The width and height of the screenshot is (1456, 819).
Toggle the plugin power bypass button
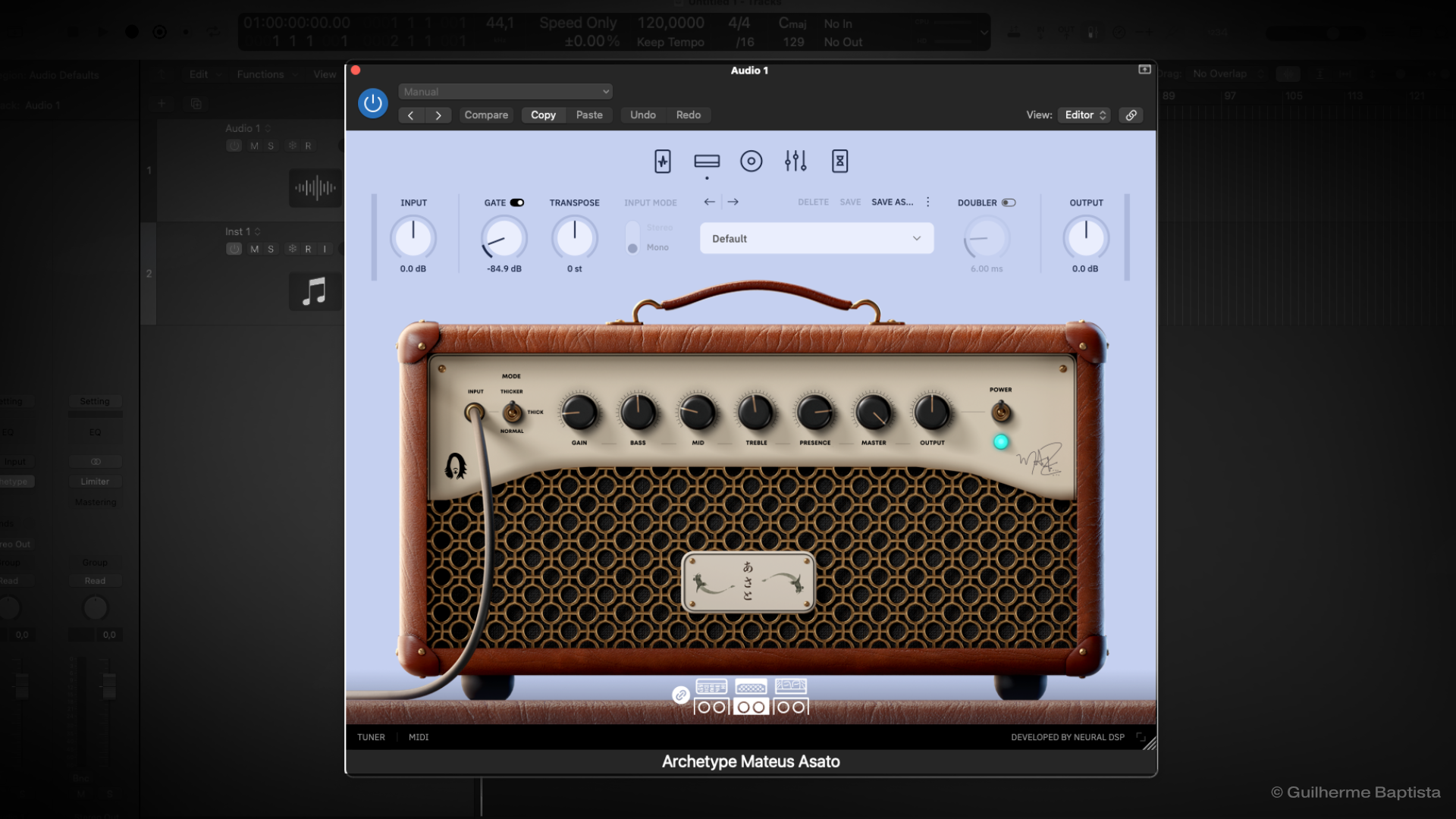(x=372, y=103)
